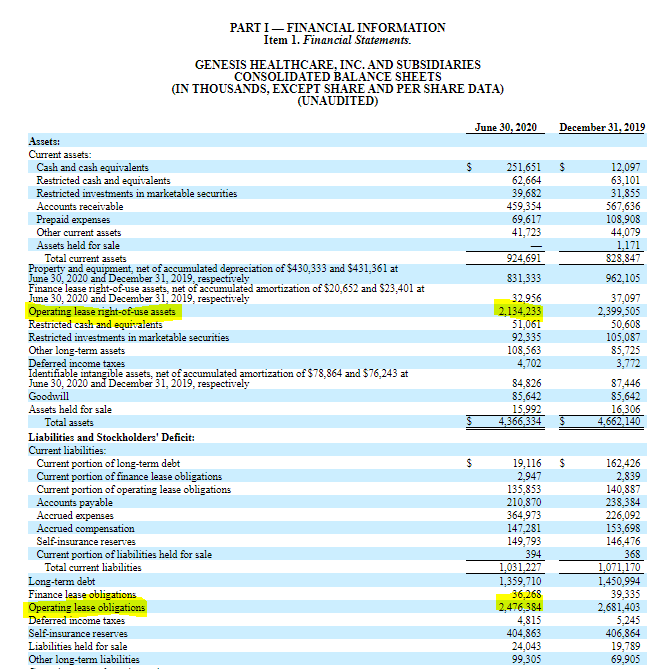Select the 'Current liabilities:' subheading
The width and height of the screenshot is (659, 669).
click(67, 451)
